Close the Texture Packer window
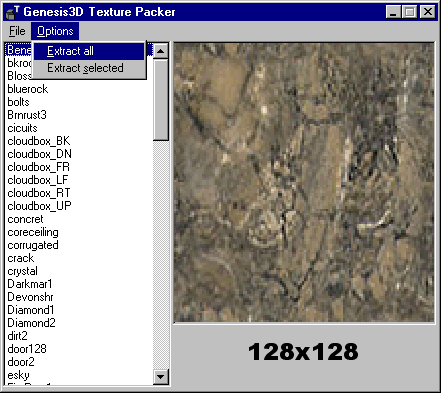441x393 pixels. click(x=428, y=12)
